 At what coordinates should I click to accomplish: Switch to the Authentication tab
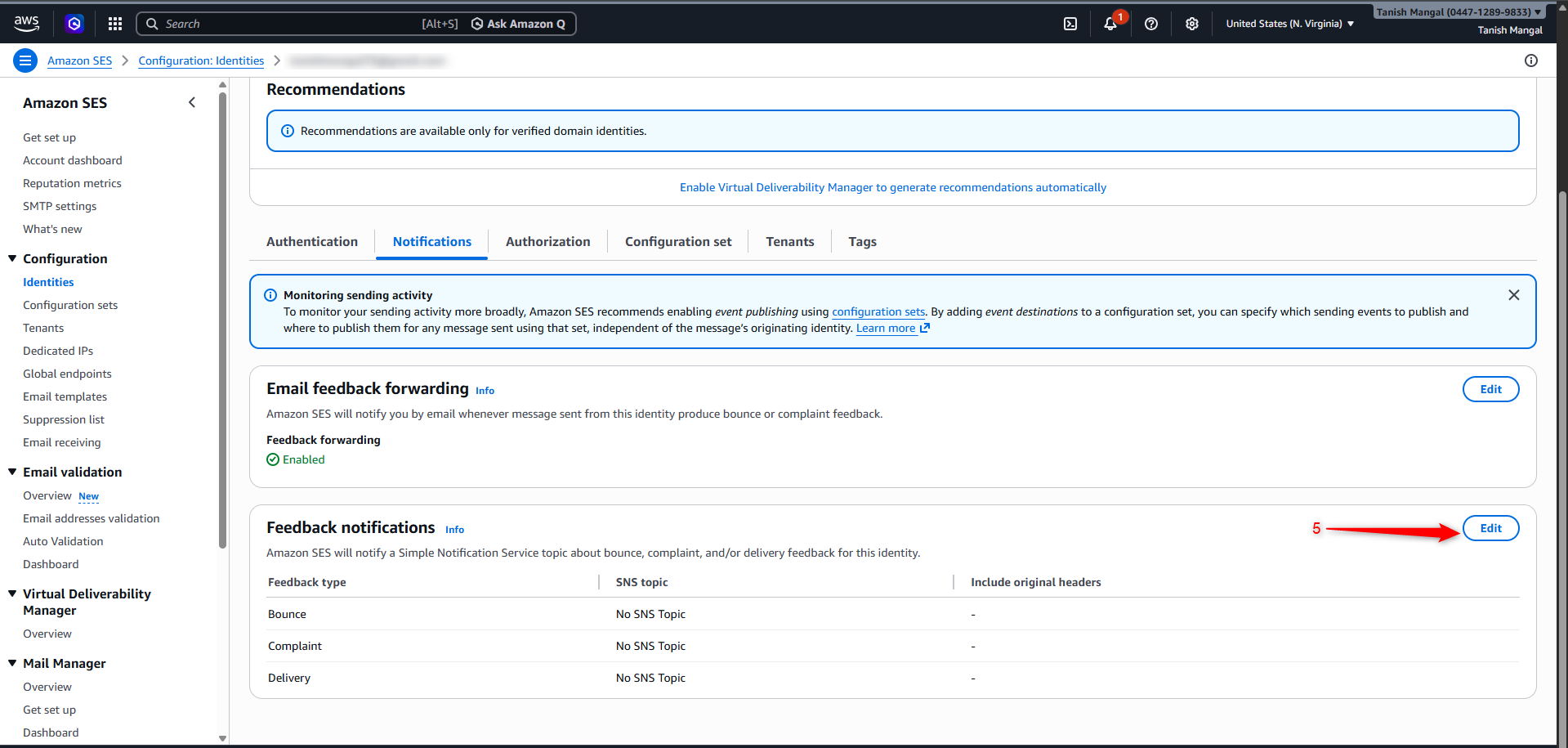(312, 242)
